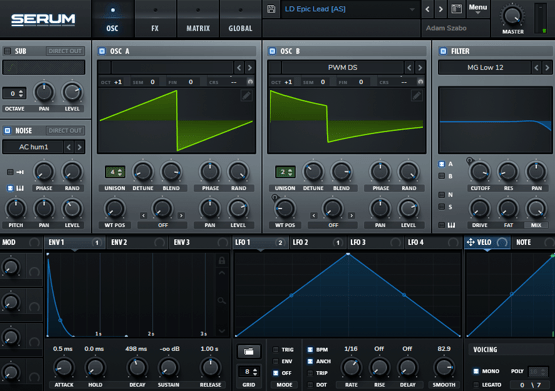Open the OSC A warp mode OFF menu
Screen dimensions: 555x391
coord(163,225)
